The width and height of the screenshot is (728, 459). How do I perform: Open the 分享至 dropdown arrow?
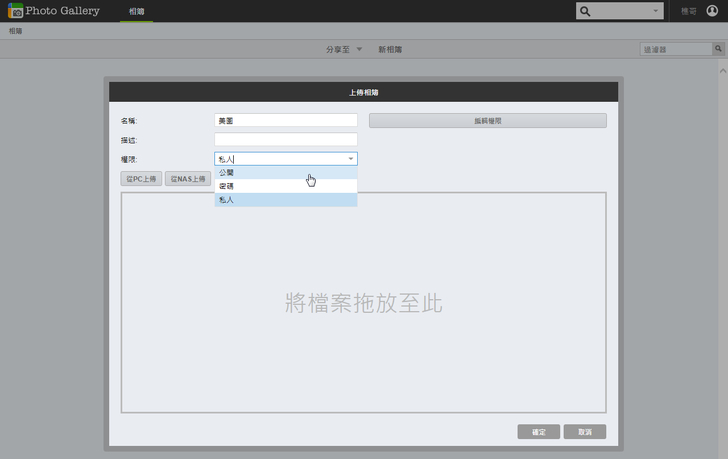click(x=359, y=49)
